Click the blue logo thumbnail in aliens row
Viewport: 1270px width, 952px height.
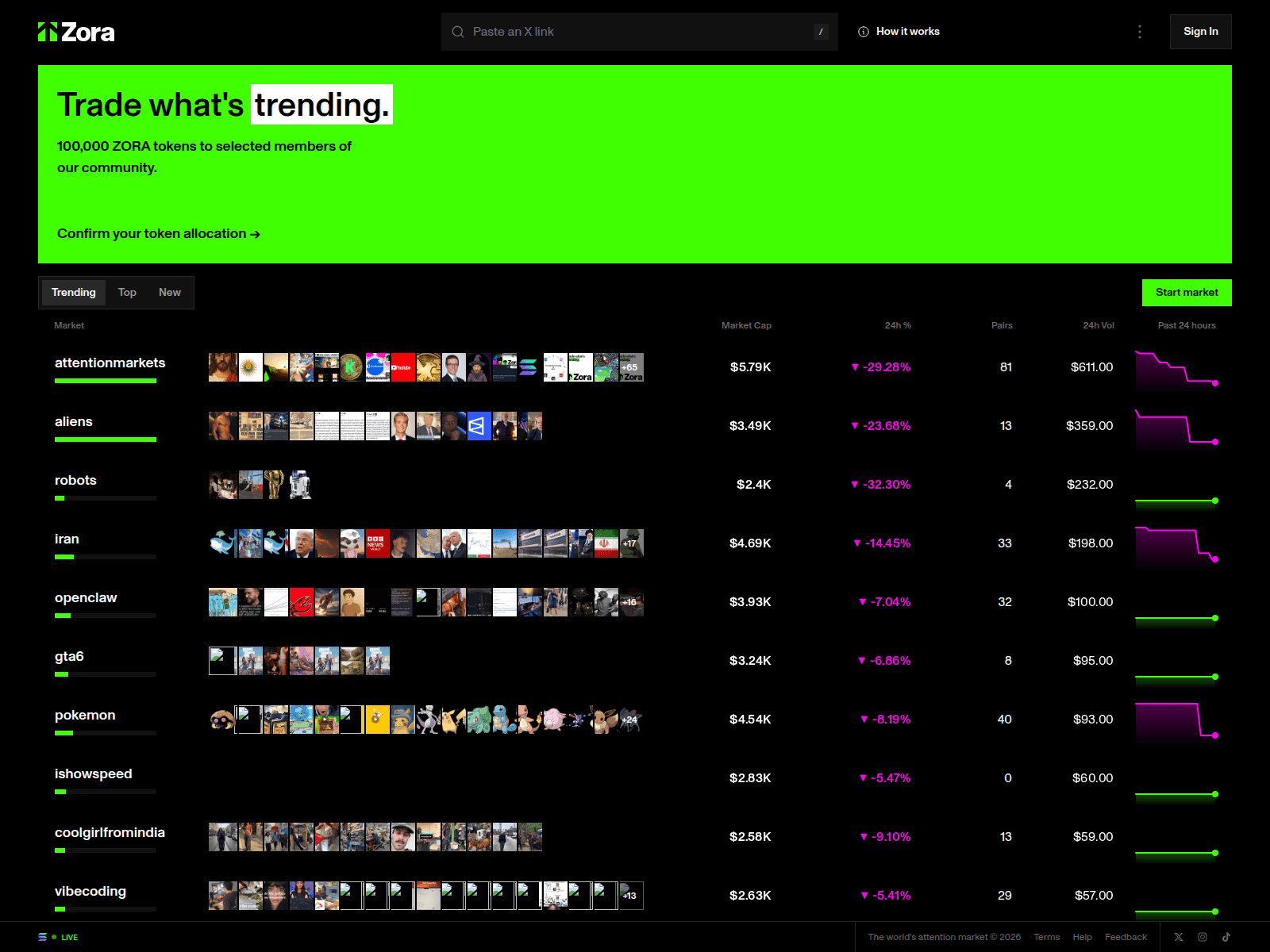[x=479, y=426]
